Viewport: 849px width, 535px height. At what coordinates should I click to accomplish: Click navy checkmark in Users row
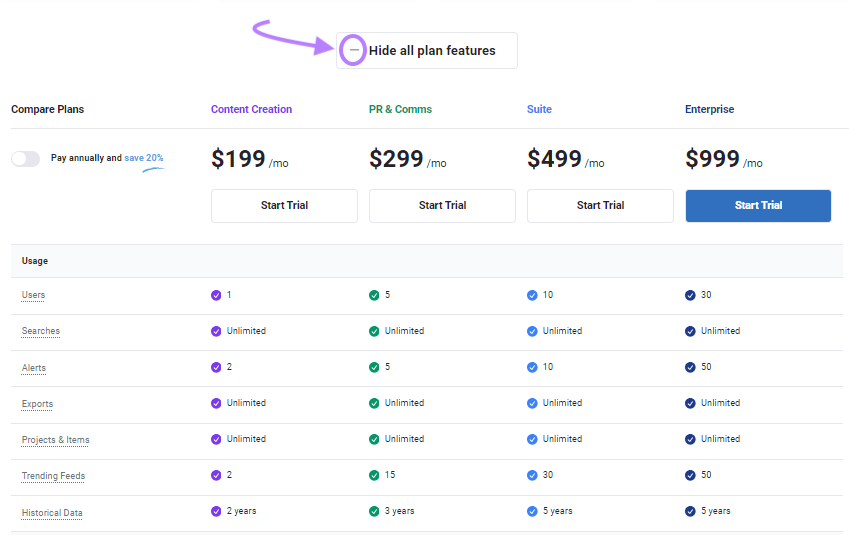[690, 295]
